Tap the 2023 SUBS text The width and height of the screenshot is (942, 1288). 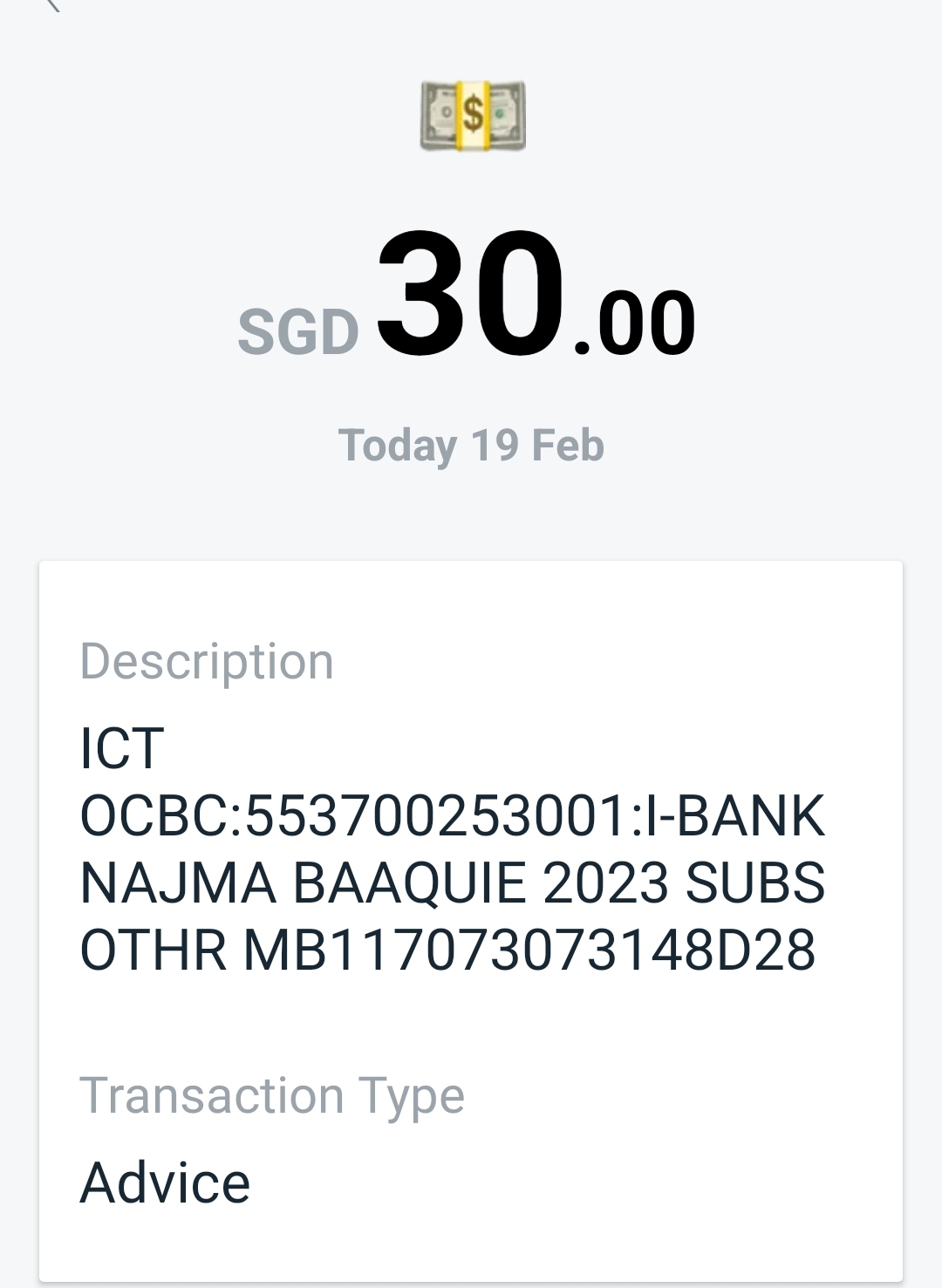coord(684,883)
